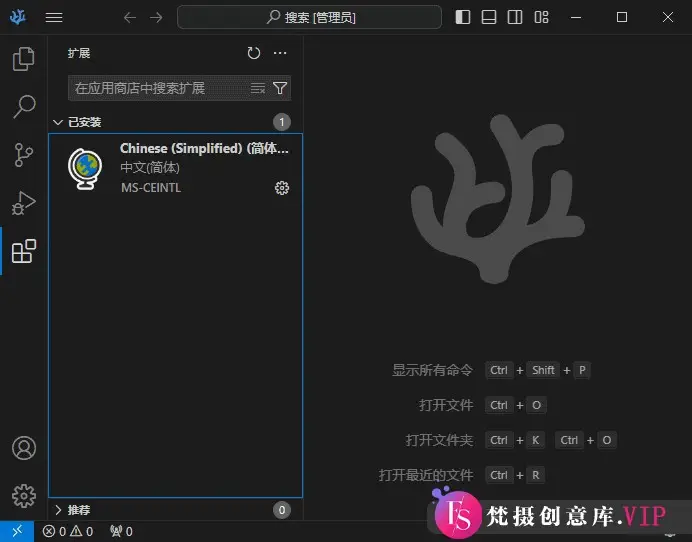
Task: Select the Chinese (Simplified) extension entry
Action: (176, 168)
